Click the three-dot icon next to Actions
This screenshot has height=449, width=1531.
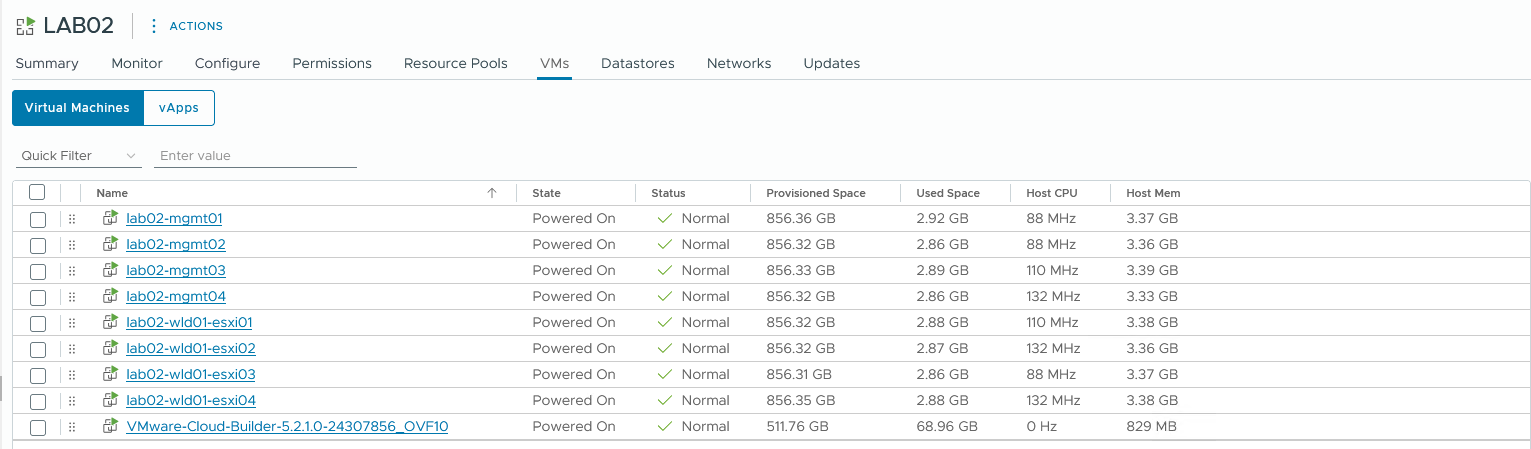tap(154, 26)
